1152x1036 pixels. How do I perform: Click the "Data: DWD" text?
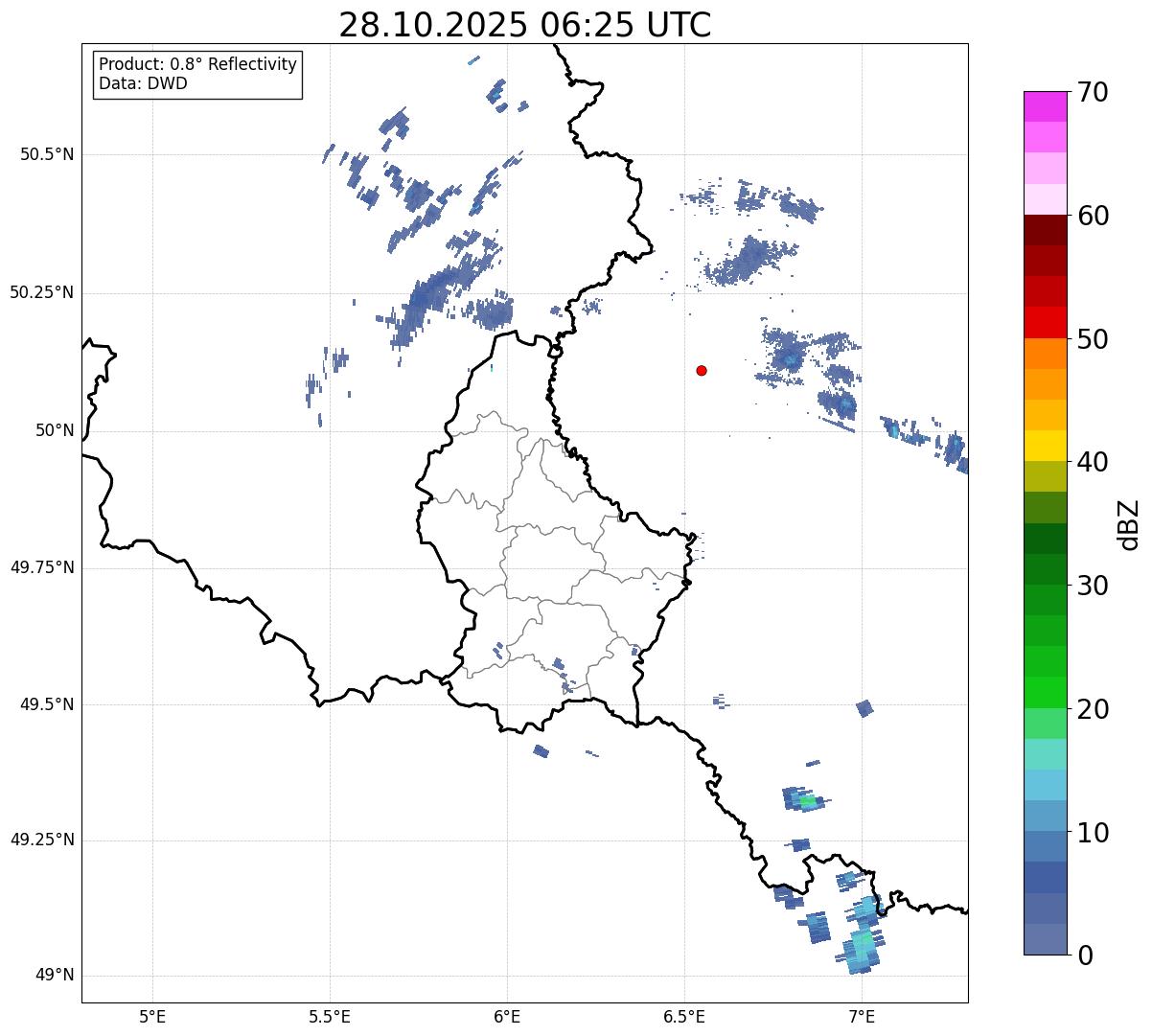coord(143,83)
